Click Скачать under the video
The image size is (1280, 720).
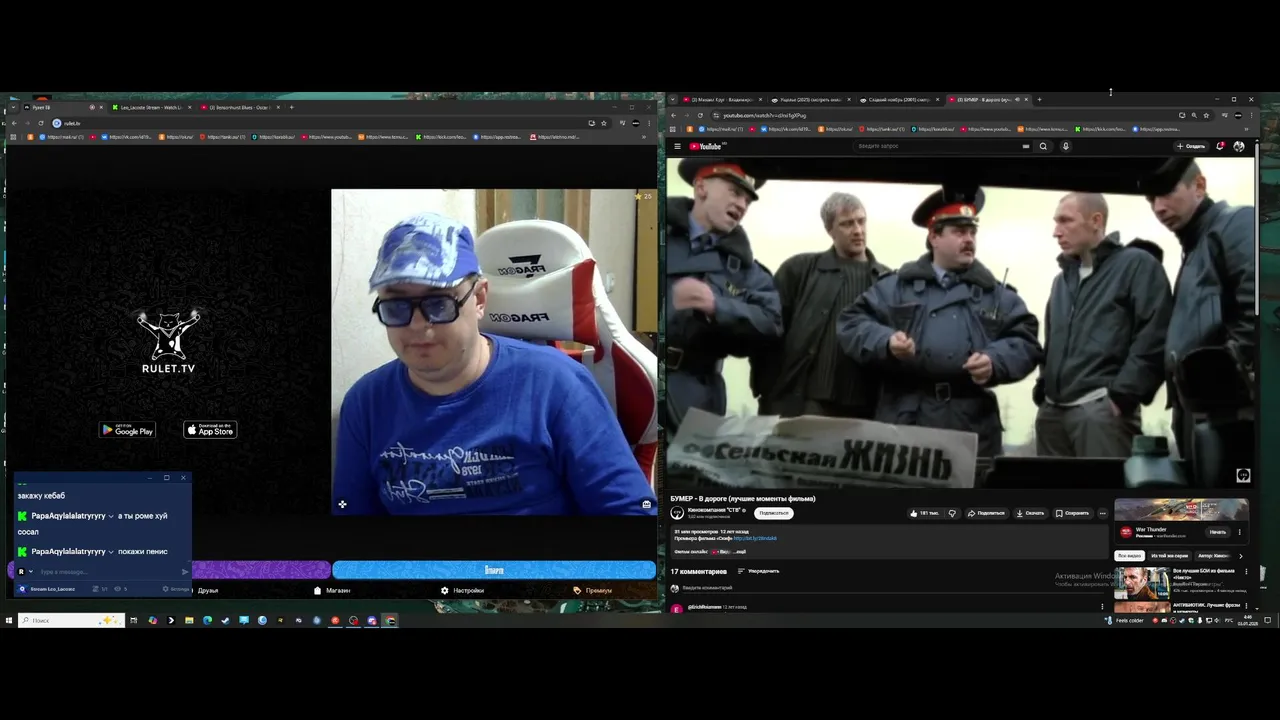tap(1030, 513)
